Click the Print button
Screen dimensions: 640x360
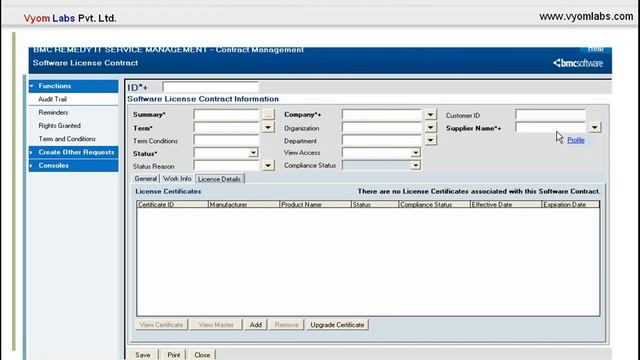click(173, 355)
